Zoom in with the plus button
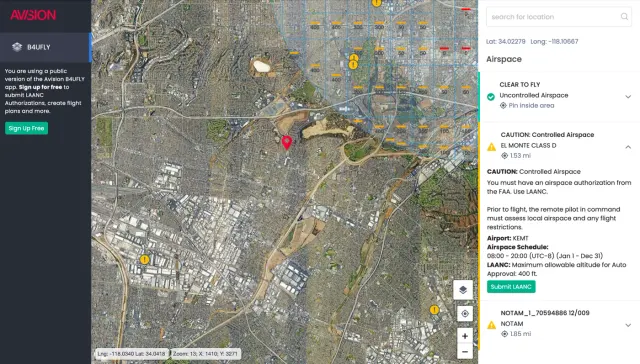Viewport: 640px width, 364px height. (x=464, y=336)
